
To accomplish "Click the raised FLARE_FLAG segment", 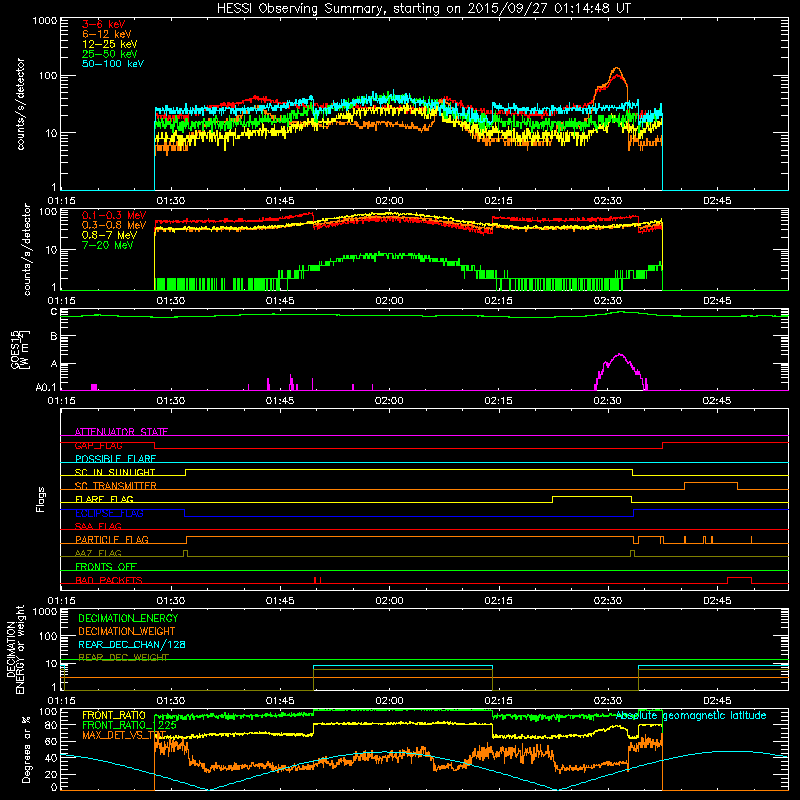I will point(592,496).
